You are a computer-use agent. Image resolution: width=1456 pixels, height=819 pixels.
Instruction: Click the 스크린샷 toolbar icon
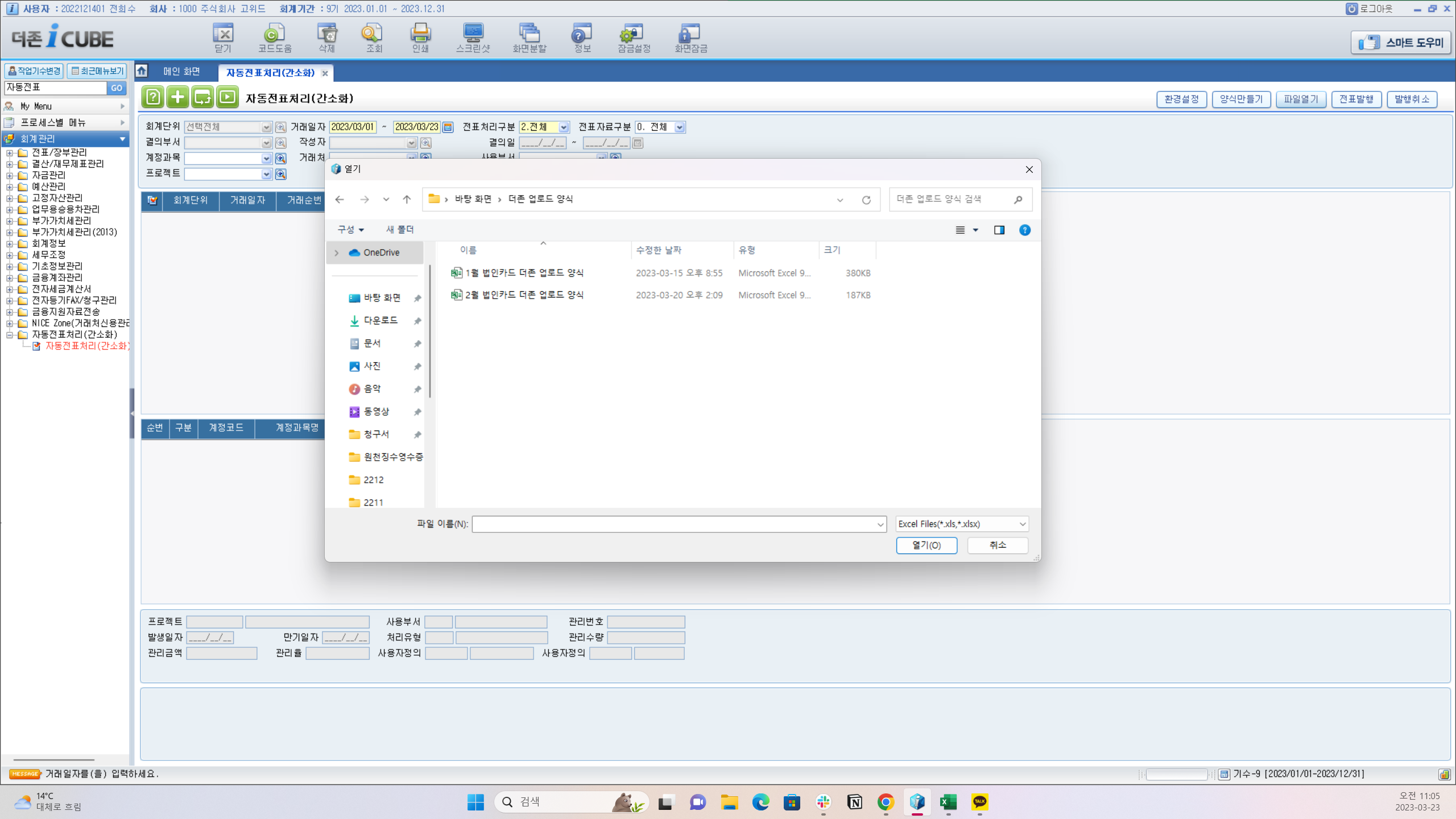click(x=473, y=38)
